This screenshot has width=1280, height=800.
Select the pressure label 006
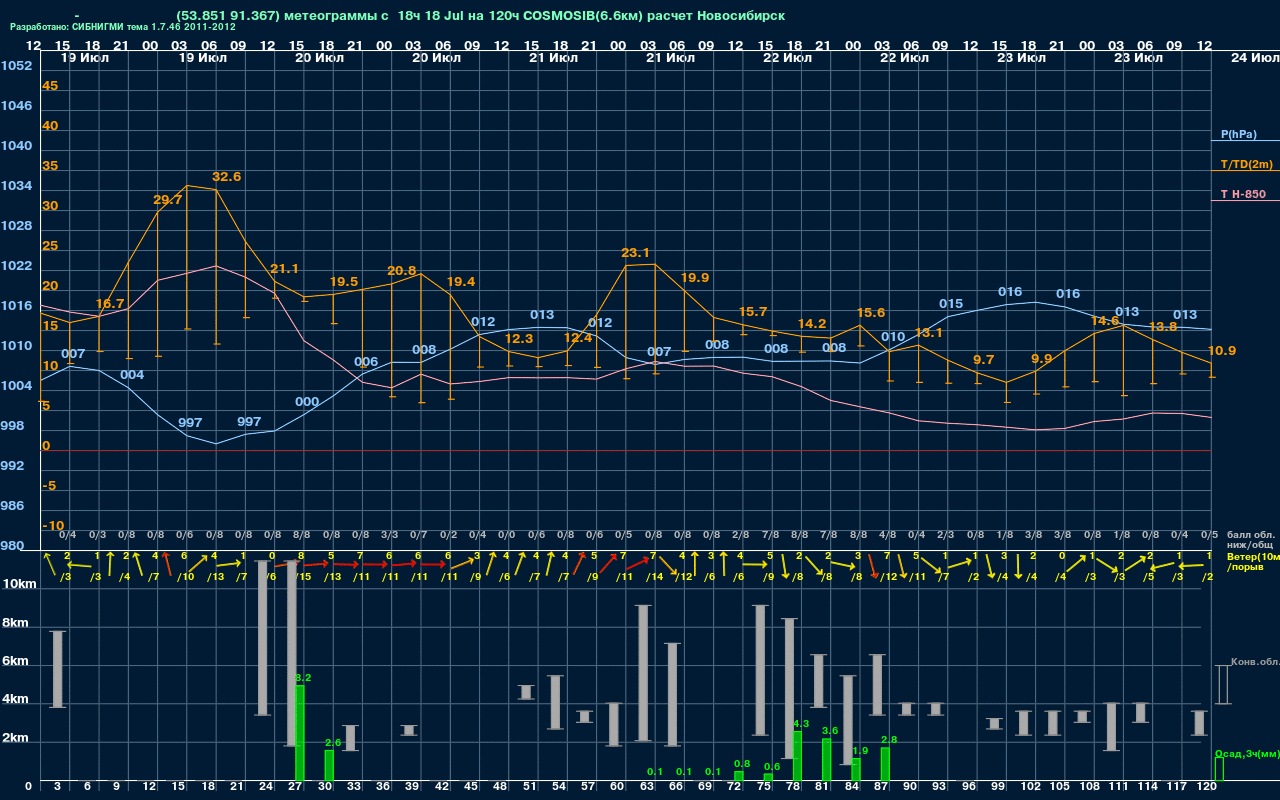tap(366, 362)
